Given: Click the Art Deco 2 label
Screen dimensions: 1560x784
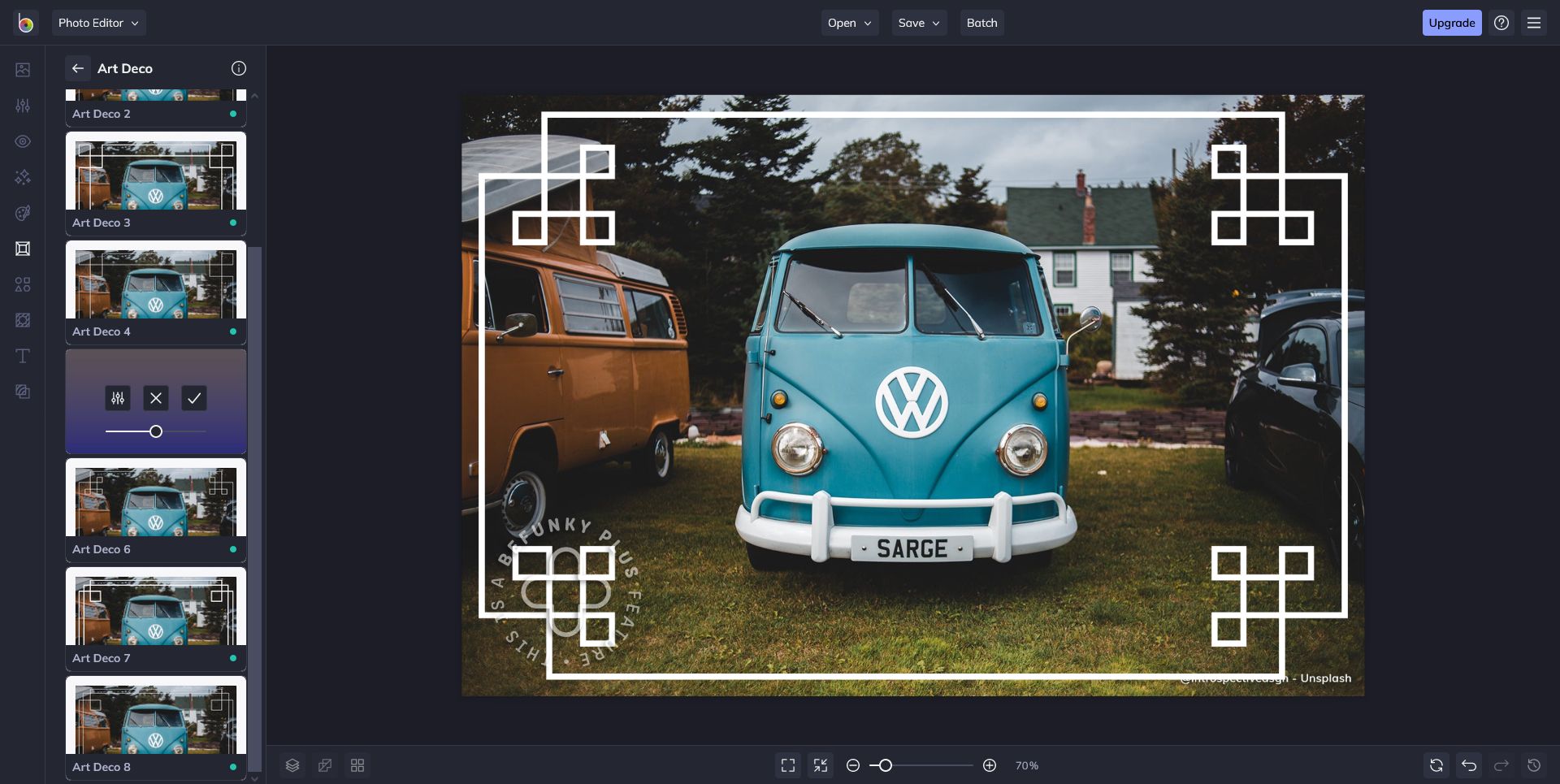Looking at the screenshot, I should click(101, 114).
